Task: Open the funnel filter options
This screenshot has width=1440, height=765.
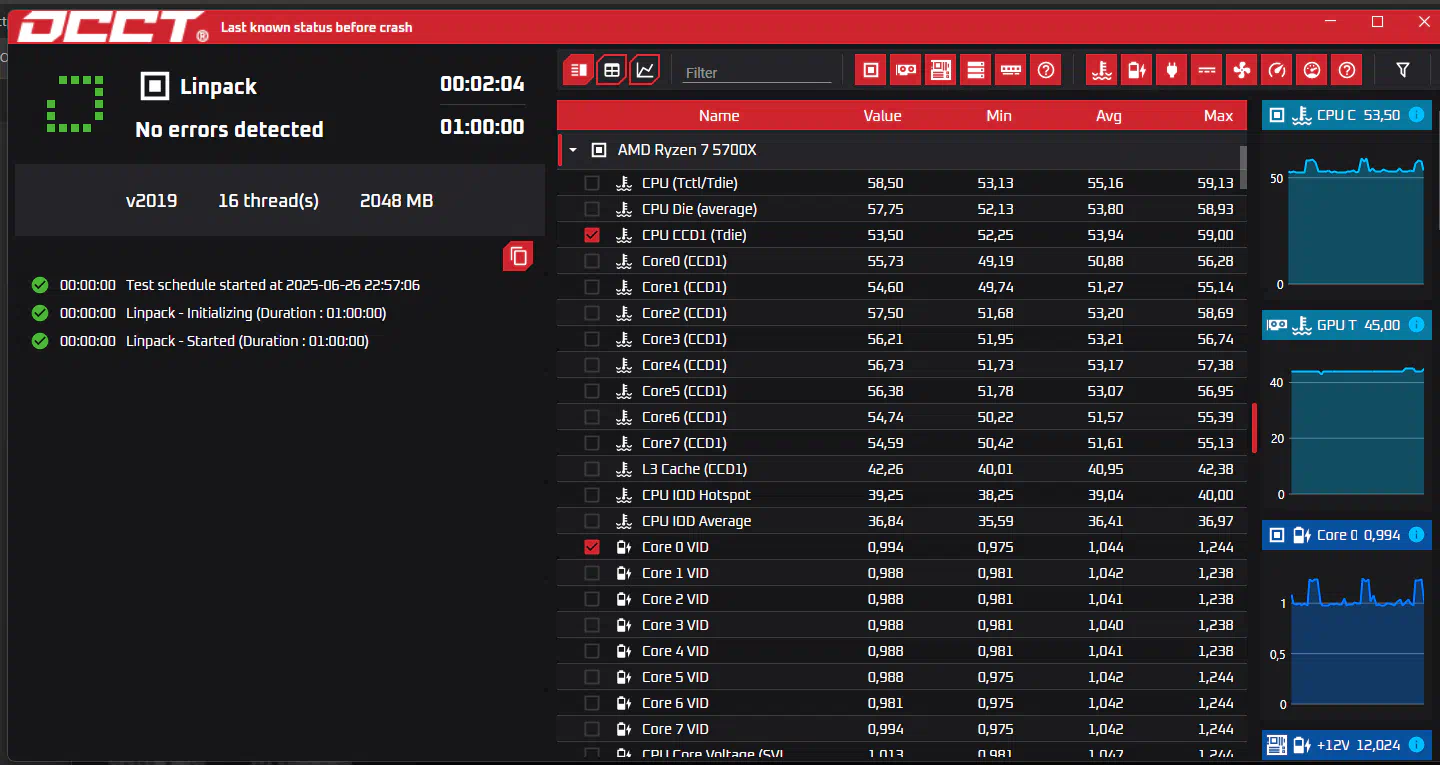Action: (x=1403, y=70)
